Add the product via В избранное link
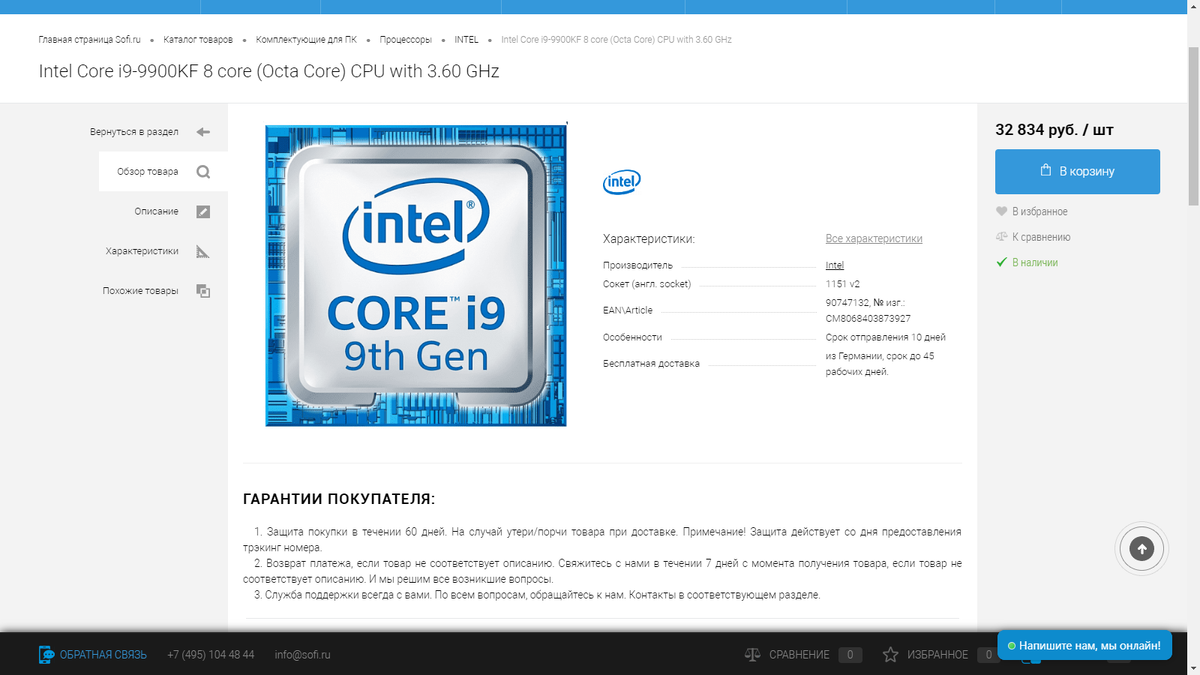The image size is (1200, 675). tap(1040, 212)
